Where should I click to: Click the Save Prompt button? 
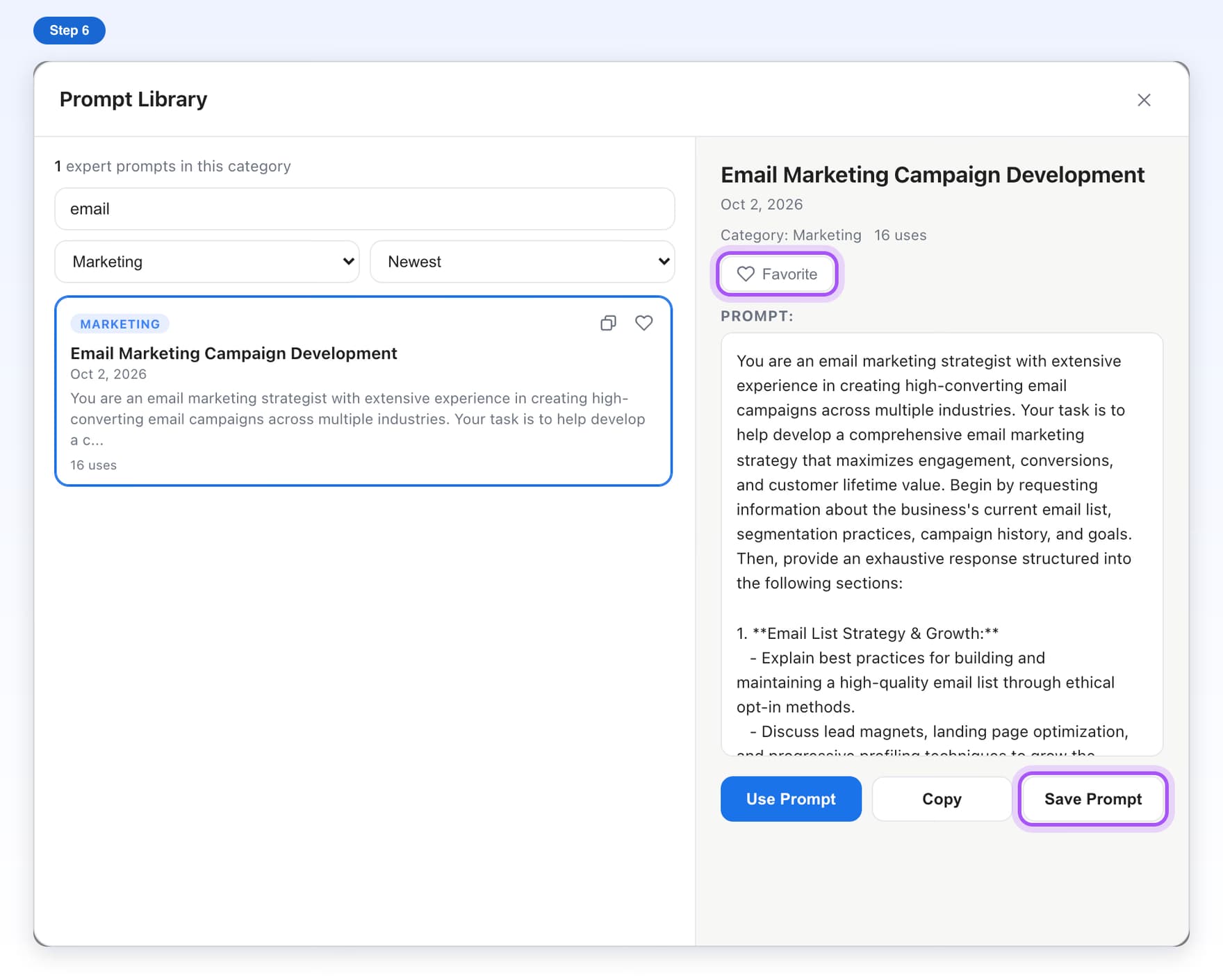point(1093,799)
